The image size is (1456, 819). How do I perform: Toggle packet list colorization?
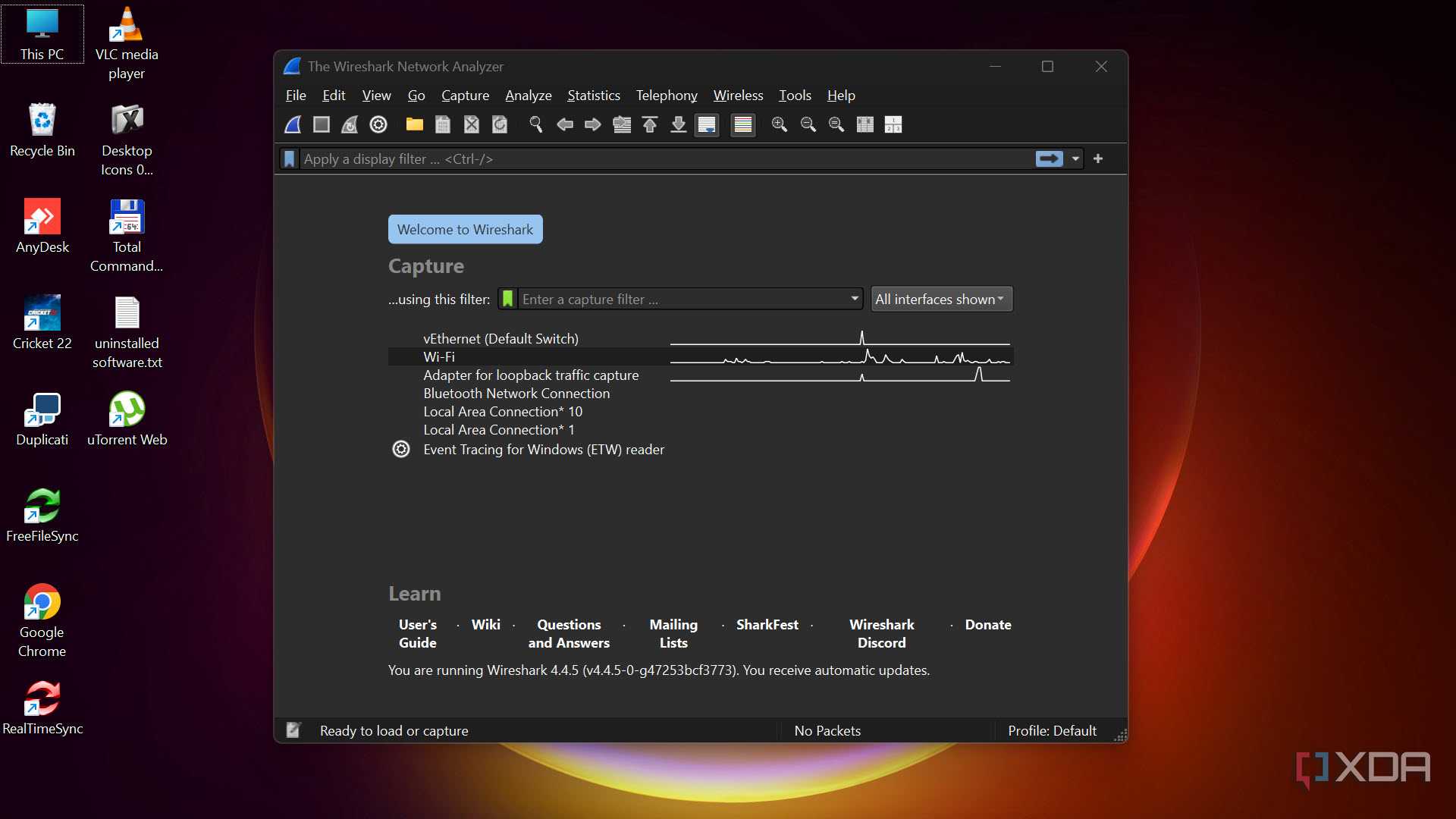(x=743, y=124)
